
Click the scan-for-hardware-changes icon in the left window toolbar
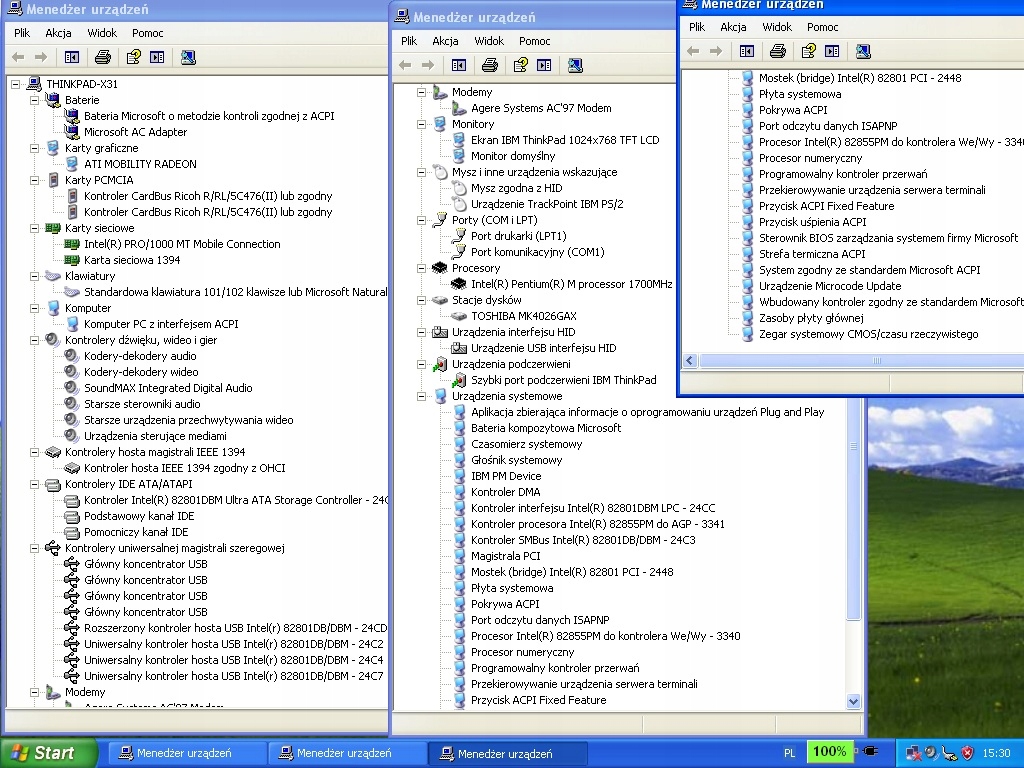tap(188, 57)
